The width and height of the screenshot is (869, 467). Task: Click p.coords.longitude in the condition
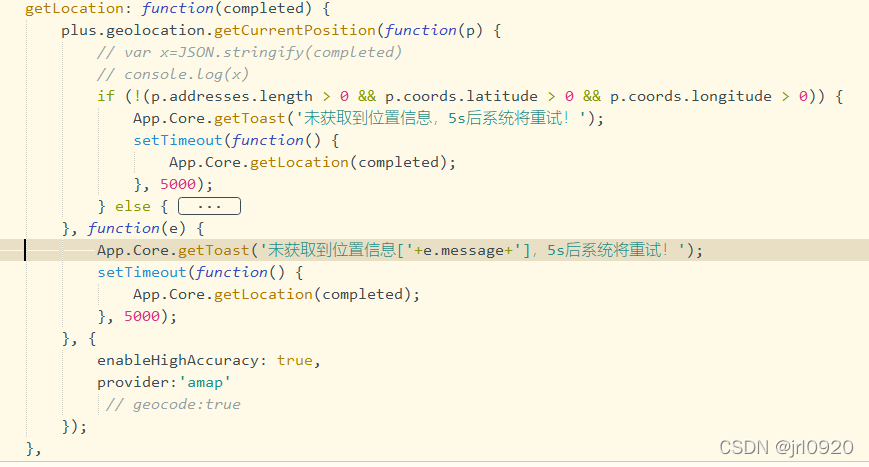pos(691,96)
